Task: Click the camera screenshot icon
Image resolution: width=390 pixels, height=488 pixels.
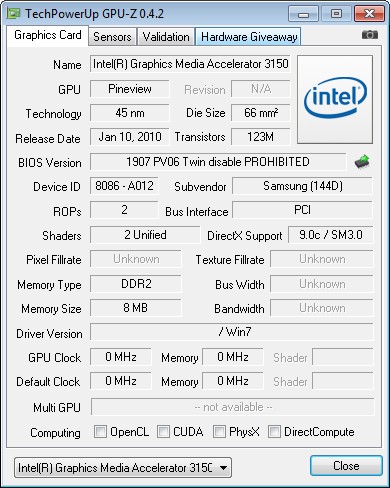Action: pos(370,35)
